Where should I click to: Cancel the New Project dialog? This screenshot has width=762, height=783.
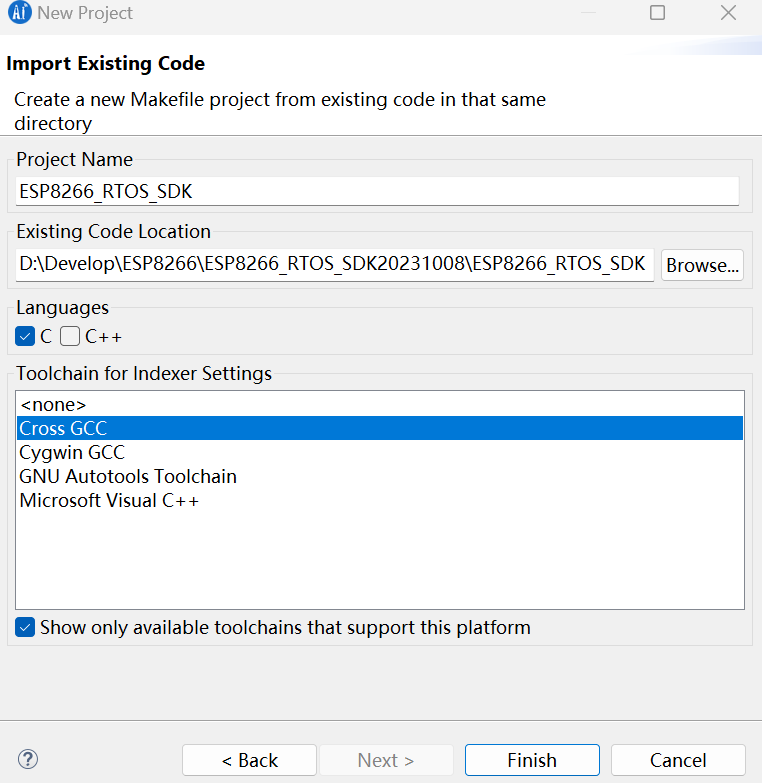[678, 760]
